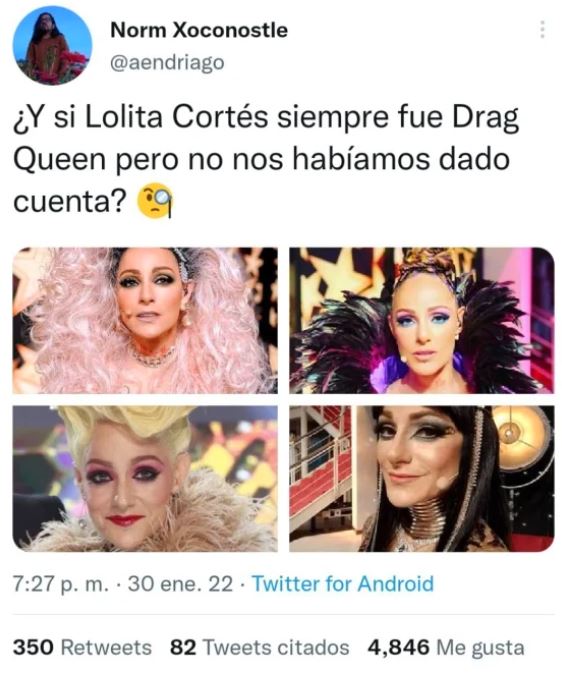This screenshot has height=686, width=562.
Task: Click the word cuenta? in tweet text
Action: coord(70,202)
